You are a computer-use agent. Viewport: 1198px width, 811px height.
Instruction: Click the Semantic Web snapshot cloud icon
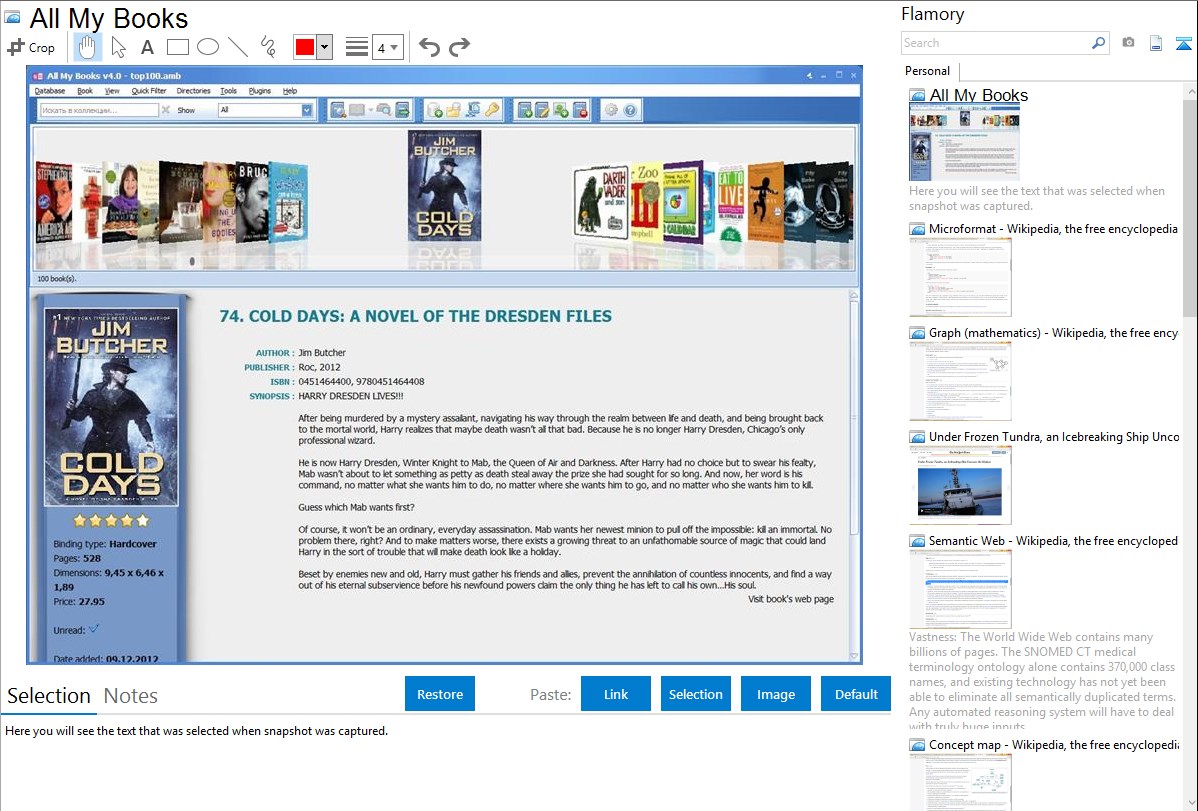pyautogui.click(x=917, y=540)
